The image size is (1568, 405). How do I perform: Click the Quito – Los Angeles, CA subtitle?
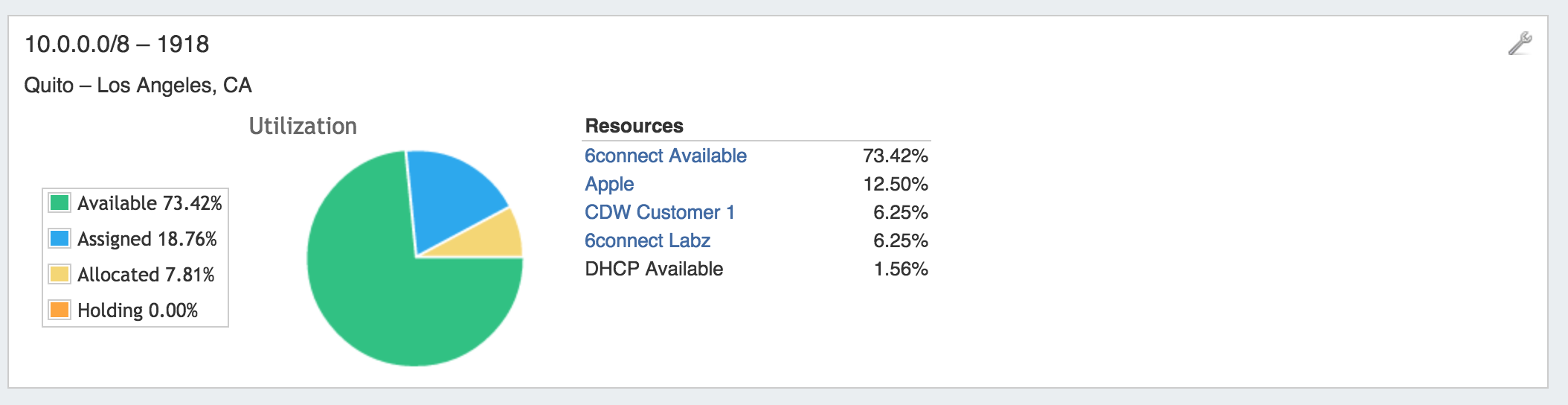pyautogui.click(x=138, y=85)
